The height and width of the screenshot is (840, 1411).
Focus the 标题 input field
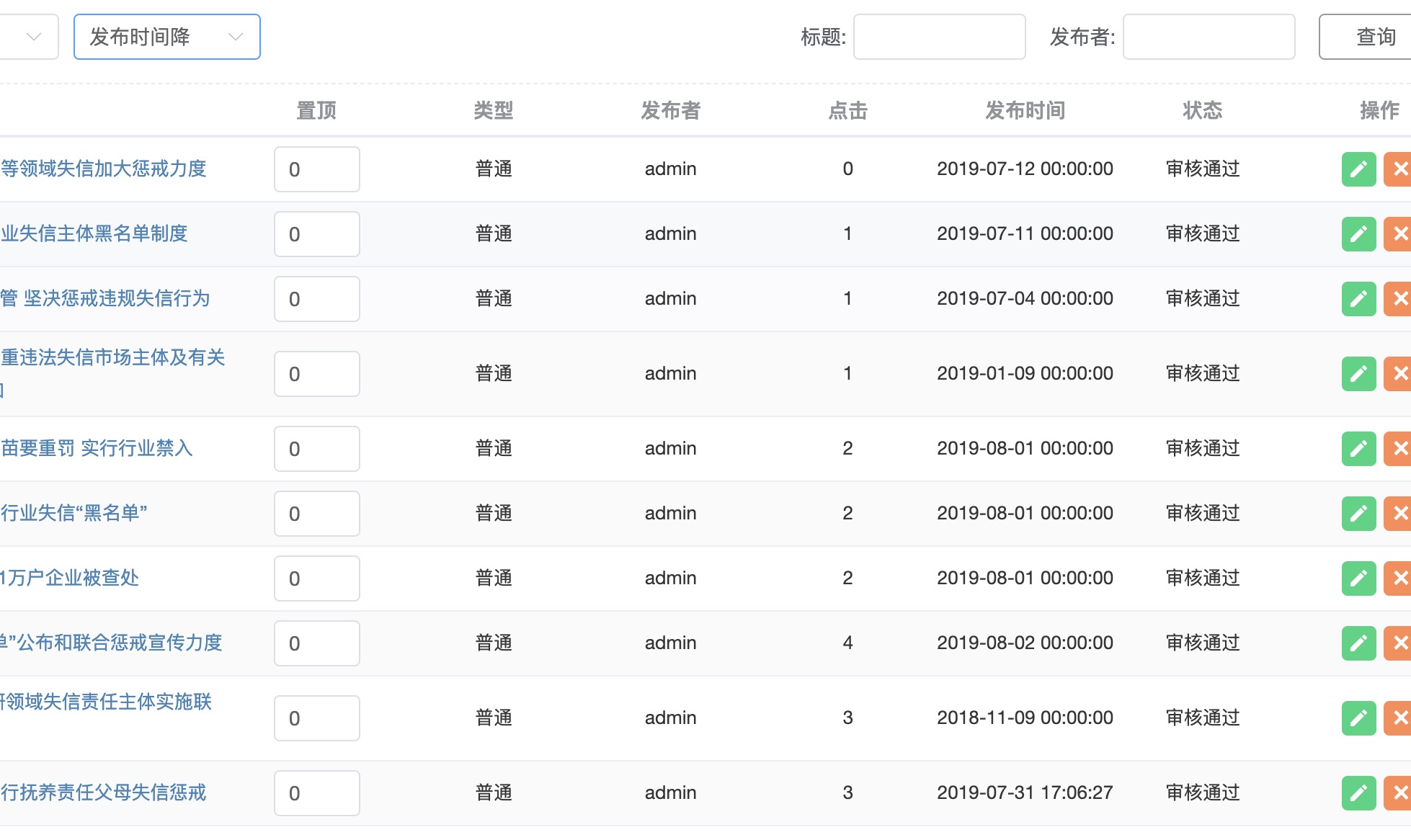(939, 37)
